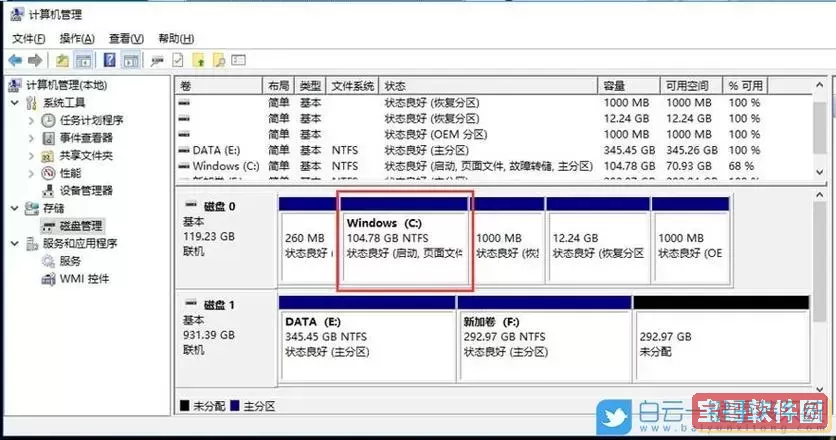
Task: Select the 292.97 GB 未分配 space block
Action: (x=721, y=339)
